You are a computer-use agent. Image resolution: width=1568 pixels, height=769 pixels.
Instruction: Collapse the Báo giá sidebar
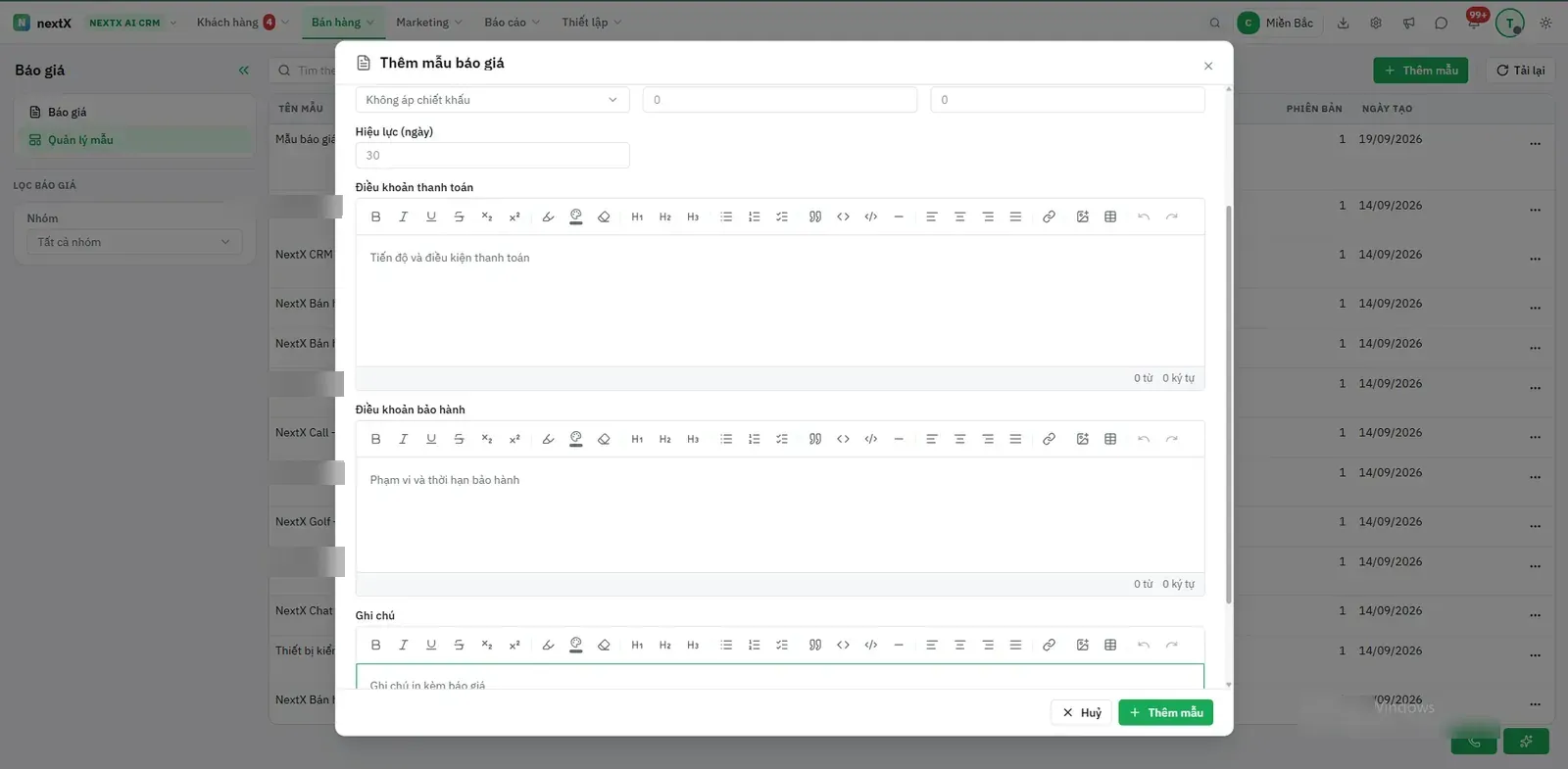[x=244, y=71]
